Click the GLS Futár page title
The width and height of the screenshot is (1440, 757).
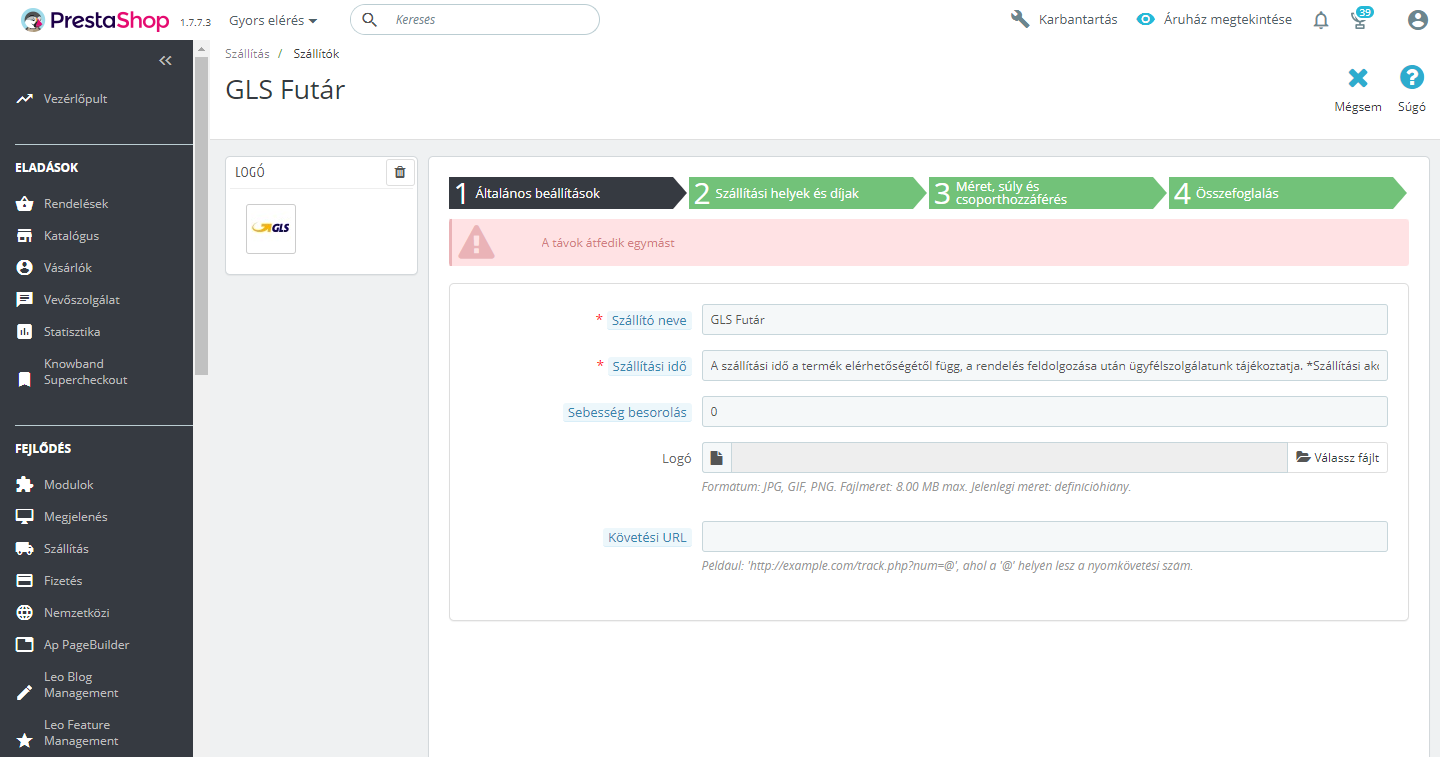[285, 90]
